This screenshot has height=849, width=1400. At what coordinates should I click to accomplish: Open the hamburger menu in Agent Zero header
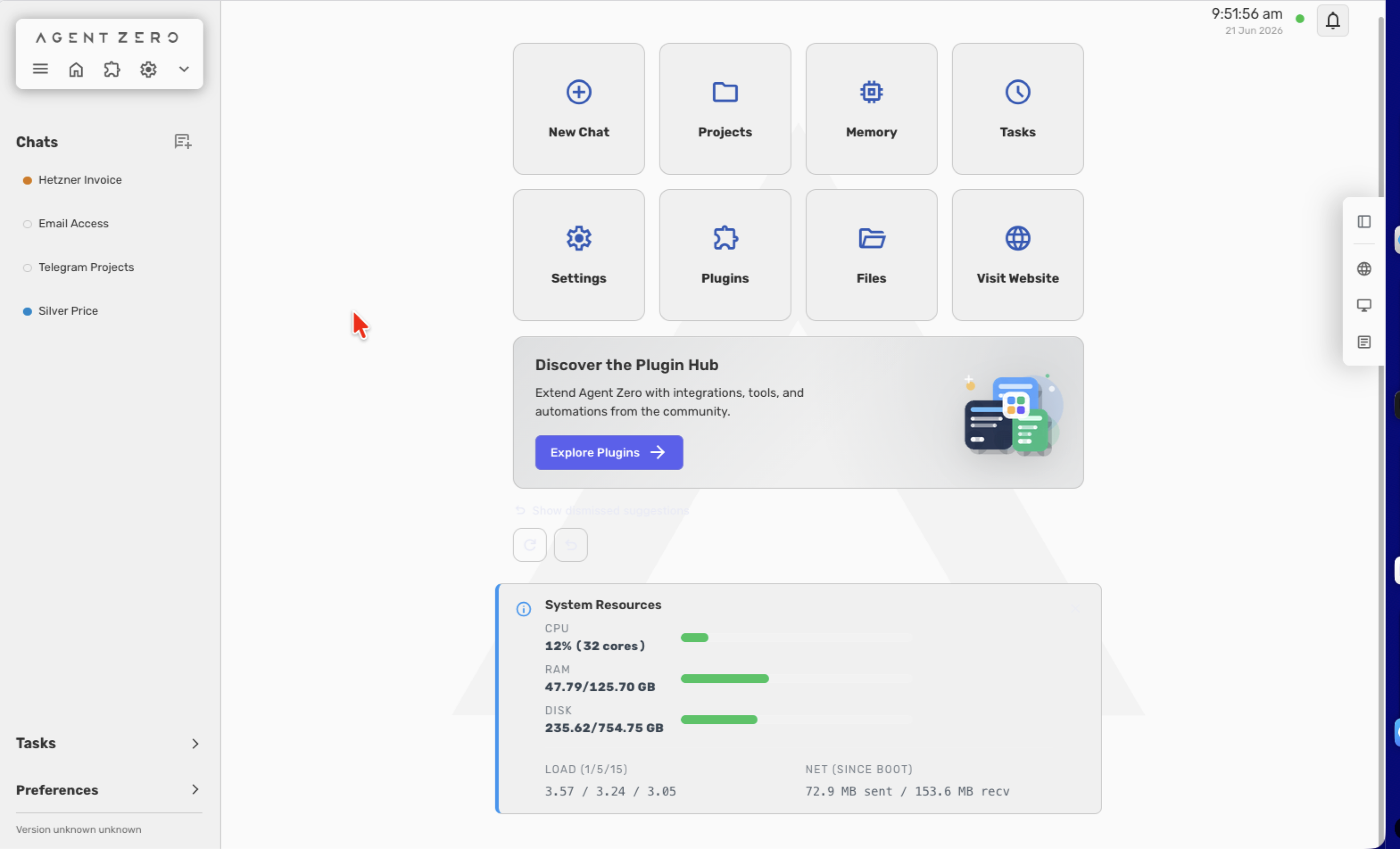pyautogui.click(x=40, y=69)
